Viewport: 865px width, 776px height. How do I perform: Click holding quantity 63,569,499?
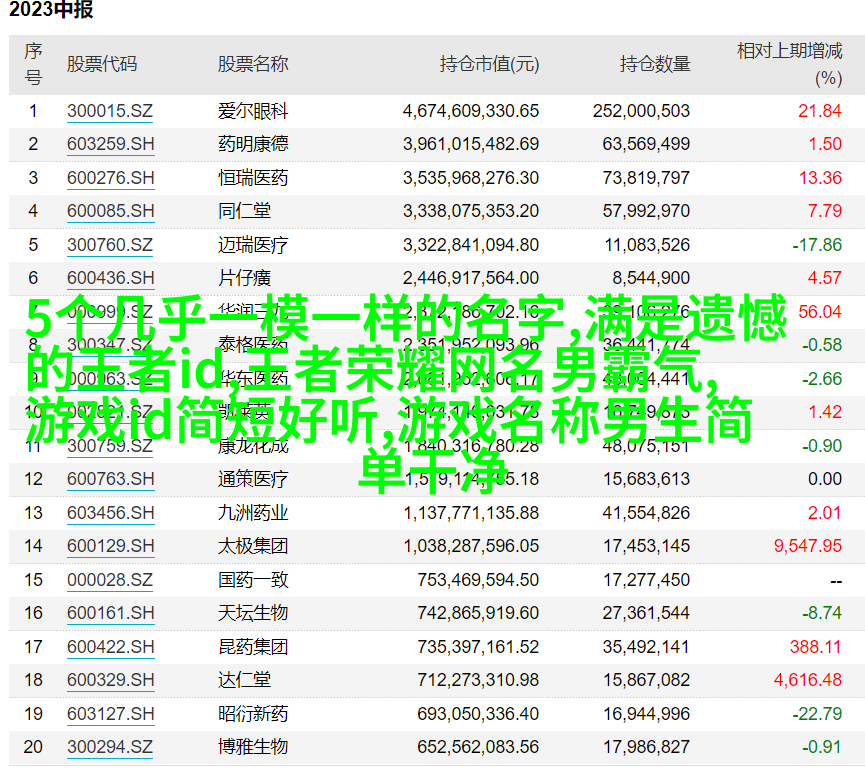click(646, 144)
